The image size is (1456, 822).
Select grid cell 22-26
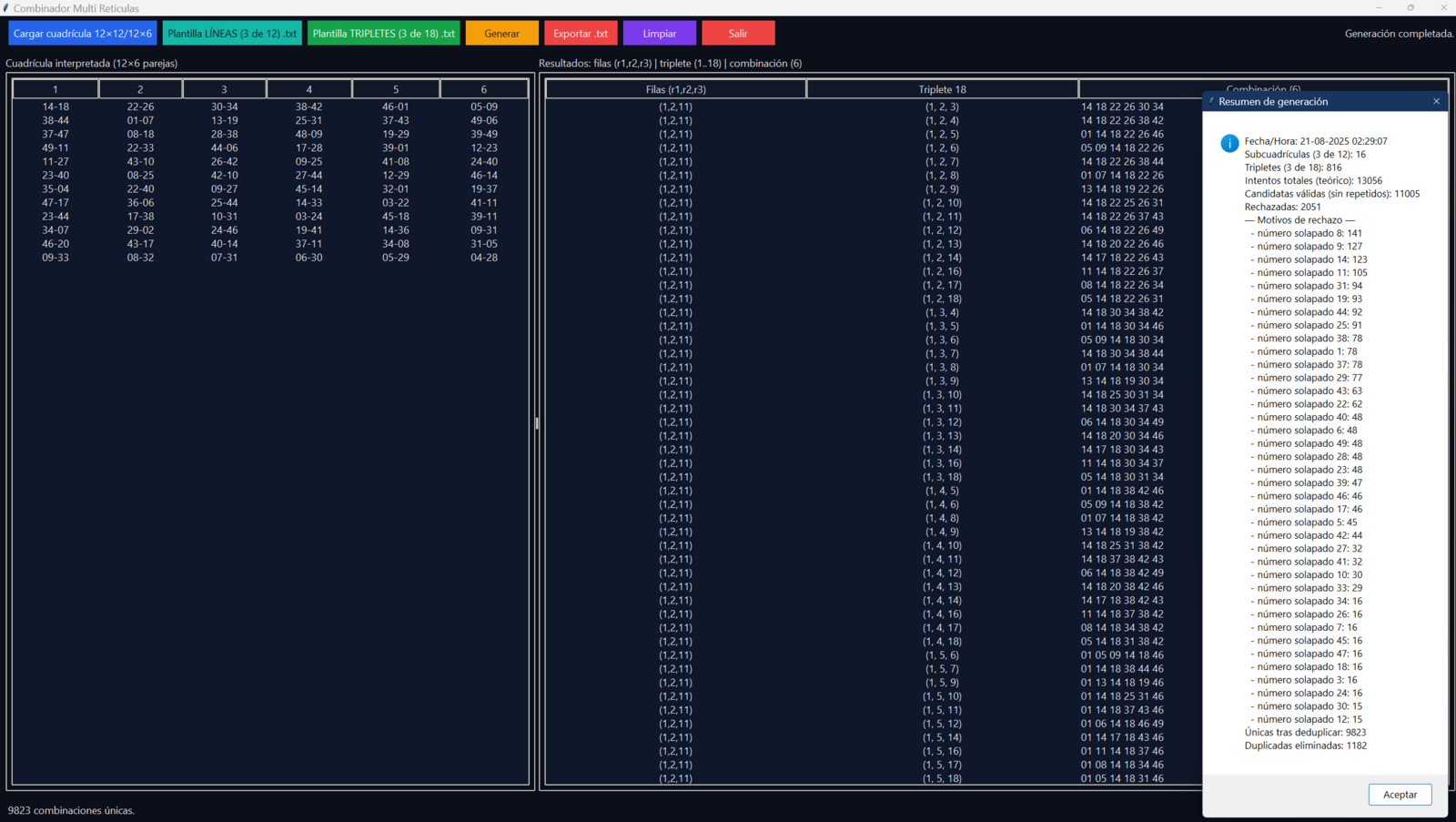tap(140, 107)
